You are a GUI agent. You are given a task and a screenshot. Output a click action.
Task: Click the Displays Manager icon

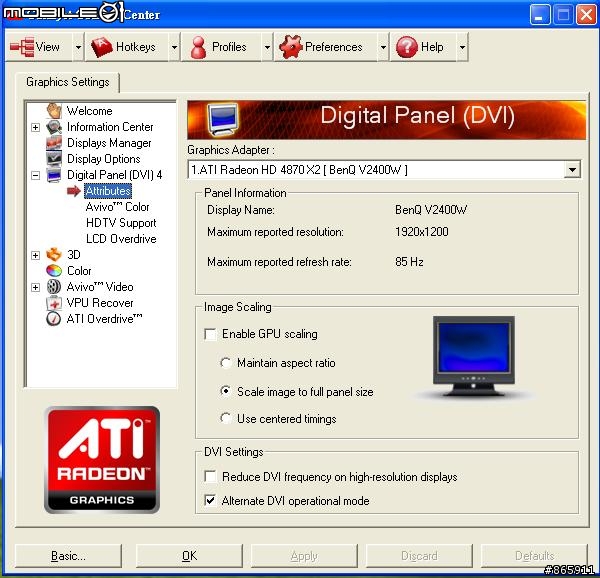point(54,143)
